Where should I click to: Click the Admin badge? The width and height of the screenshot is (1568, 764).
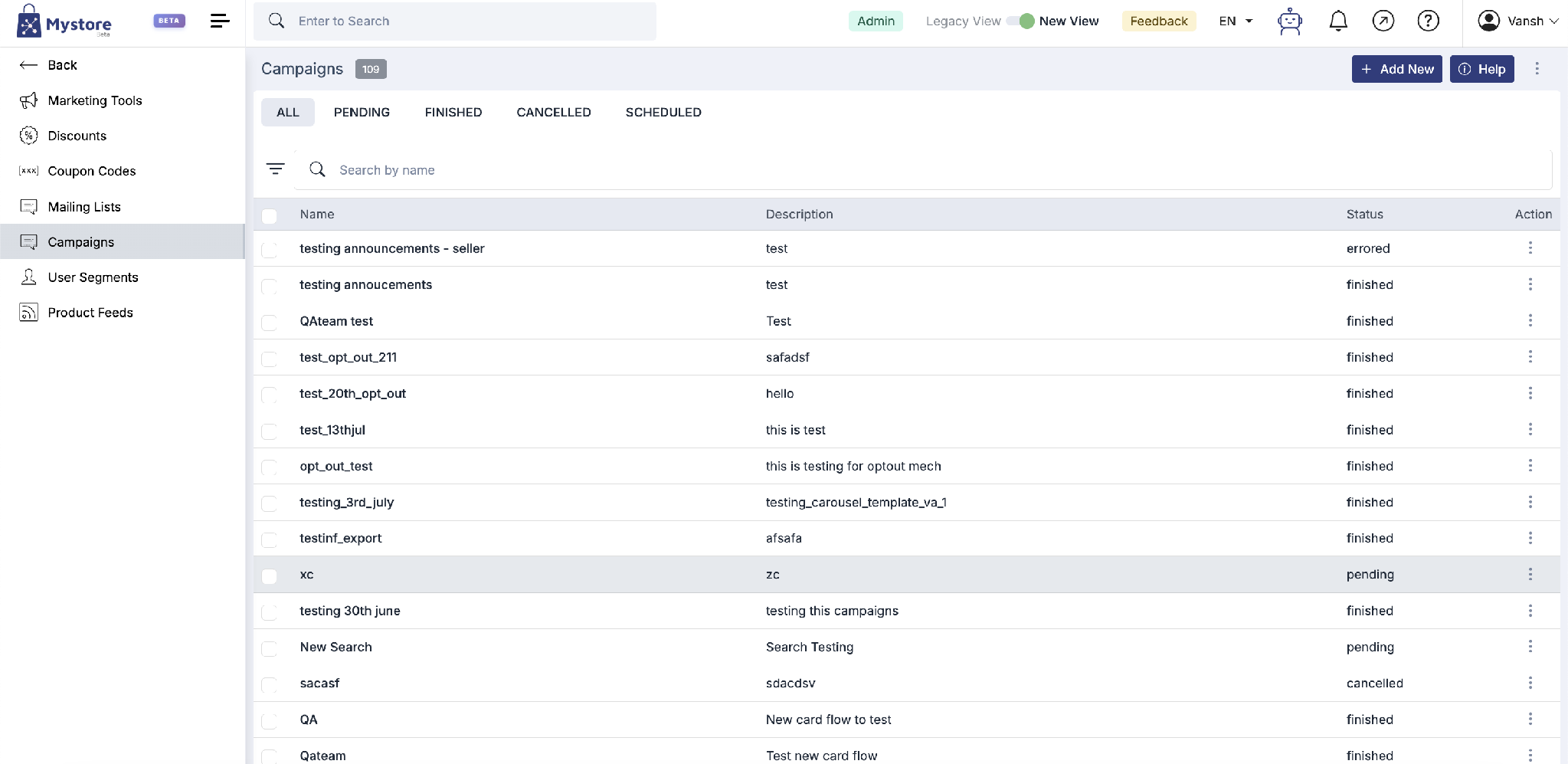point(876,21)
